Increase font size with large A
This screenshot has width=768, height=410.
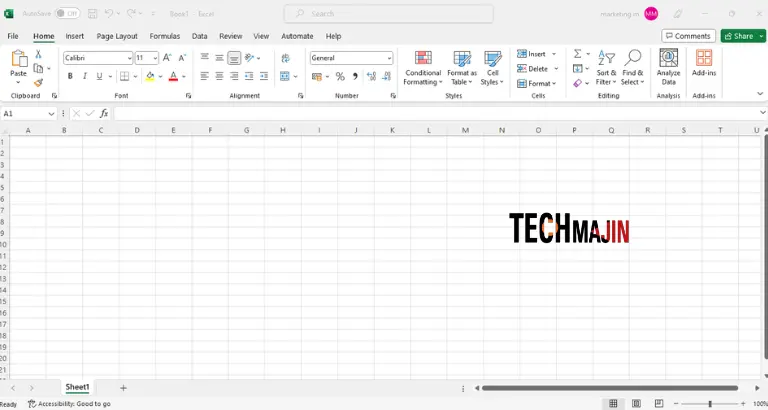pos(167,58)
